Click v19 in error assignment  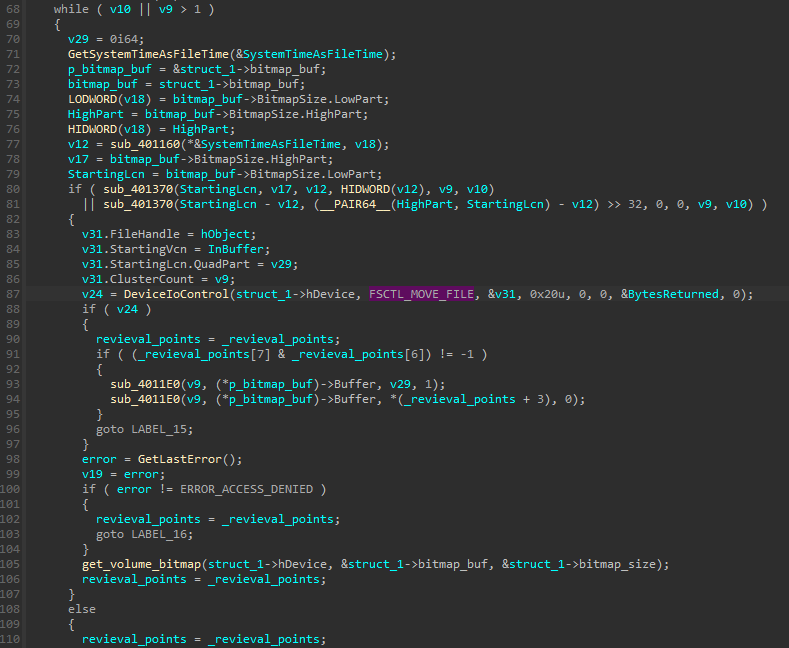pos(92,474)
